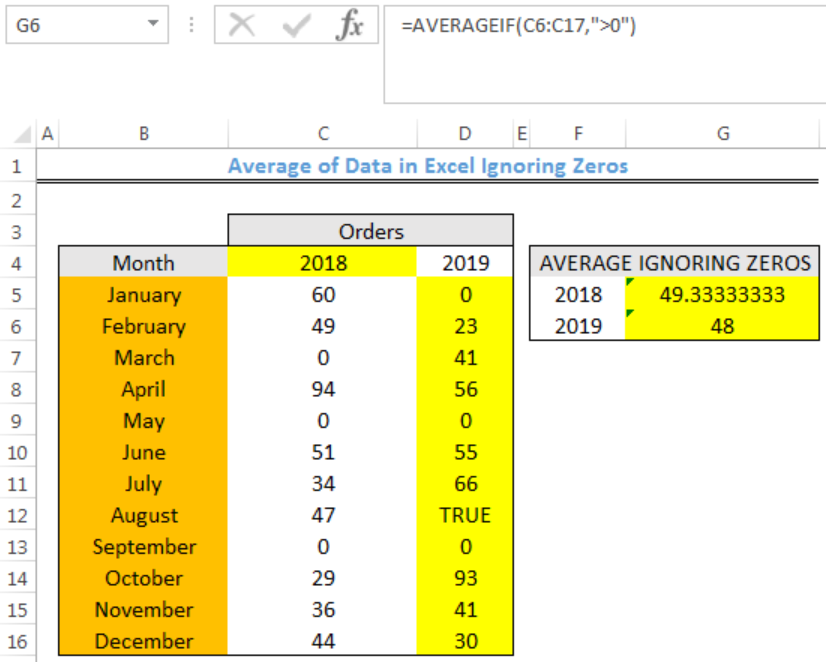Select row 1 header
The image size is (826, 663).
pos(17,166)
